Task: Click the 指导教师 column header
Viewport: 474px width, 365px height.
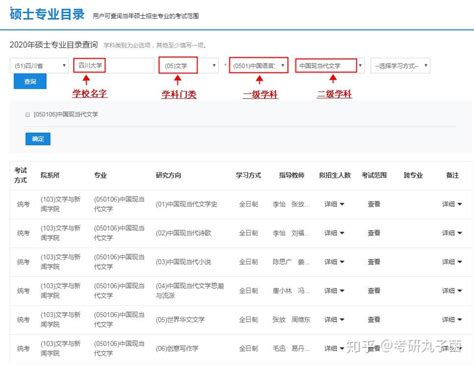Action: tap(292, 175)
